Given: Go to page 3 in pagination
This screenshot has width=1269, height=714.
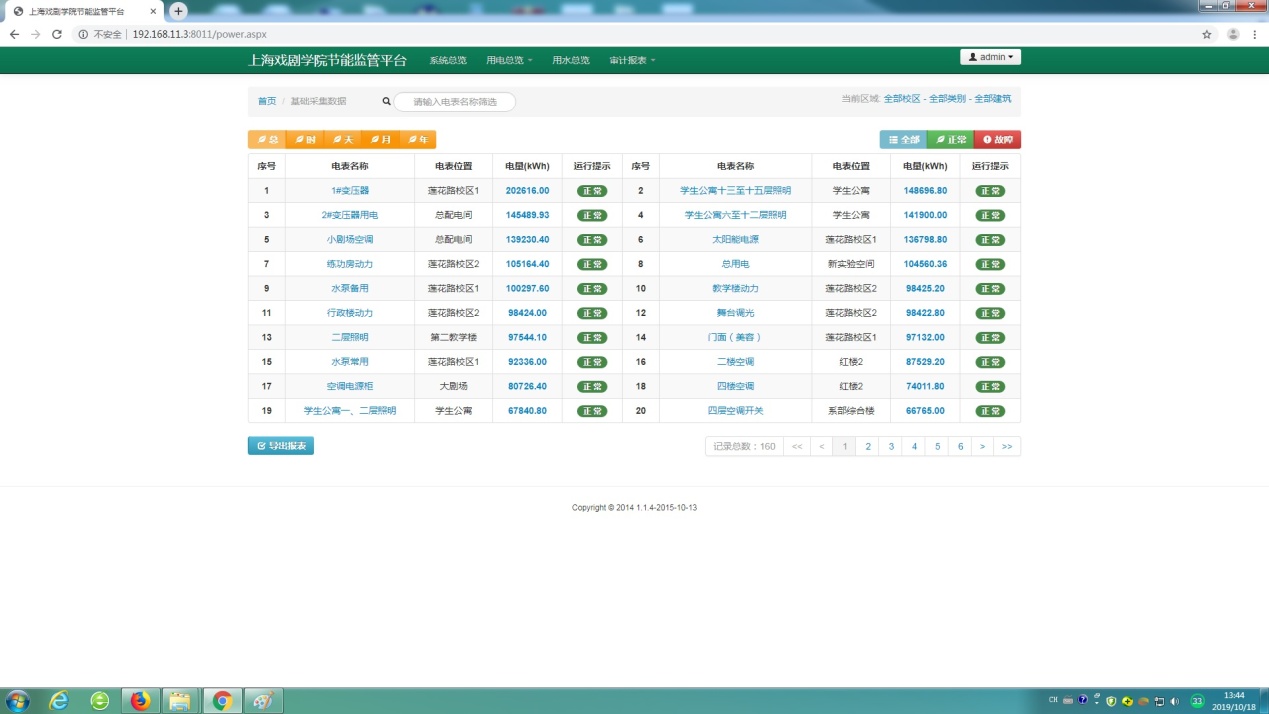Looking at the screenshot, I should tap(891, 447).
